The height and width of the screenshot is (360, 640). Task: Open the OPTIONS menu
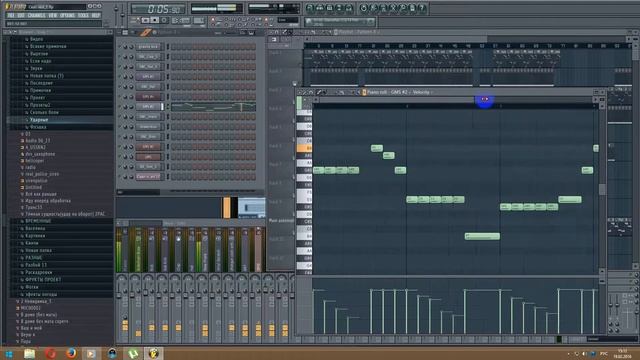(x=67, y=16)
